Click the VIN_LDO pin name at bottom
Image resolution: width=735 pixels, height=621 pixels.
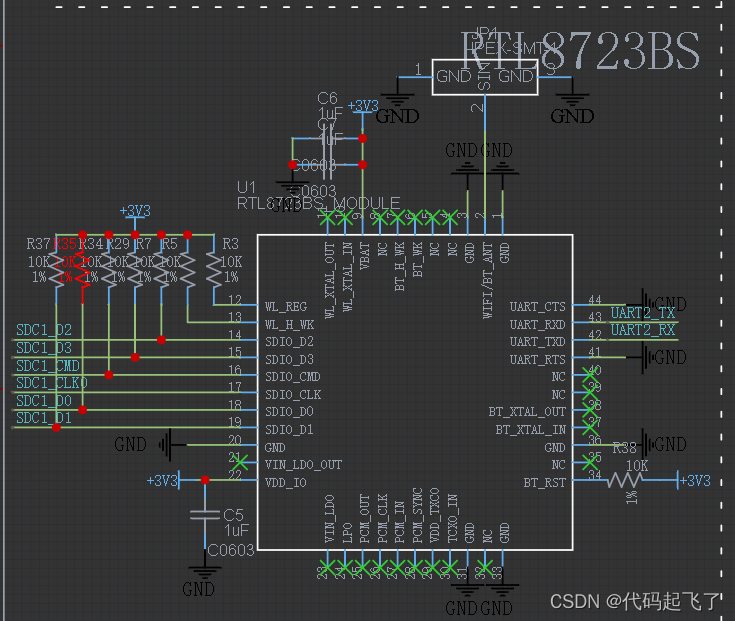point(330,519)
